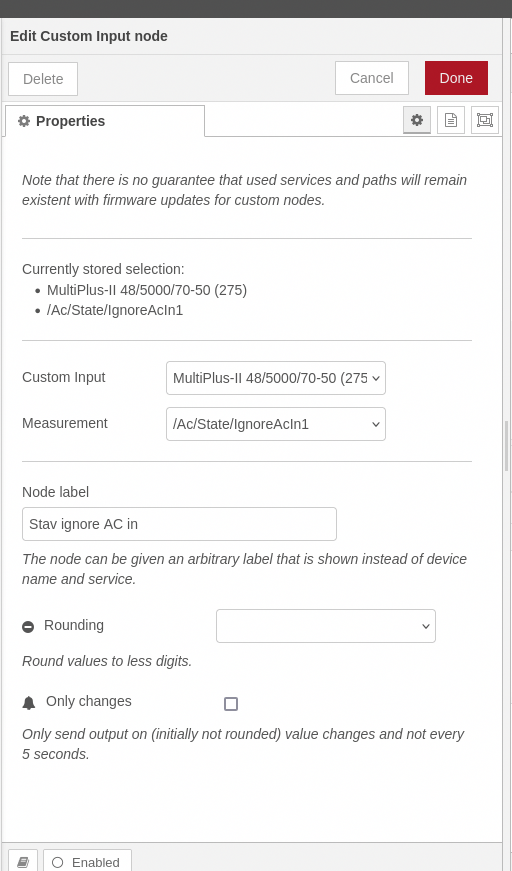Enable the Only changes checkbox
The image size is (512, 871).
pos(230,704)
